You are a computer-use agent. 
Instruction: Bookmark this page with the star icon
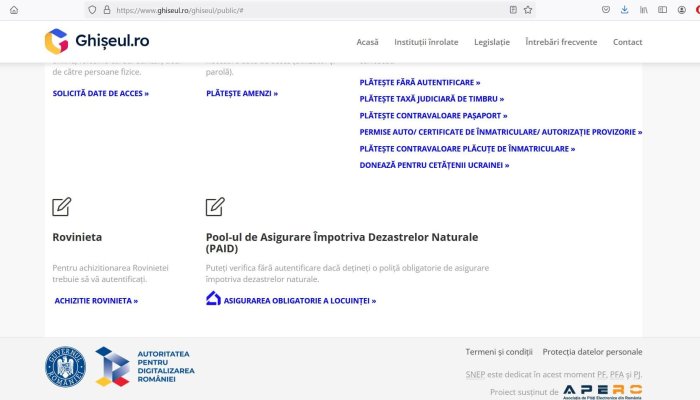pyautogui.click(x=528, y=10)
